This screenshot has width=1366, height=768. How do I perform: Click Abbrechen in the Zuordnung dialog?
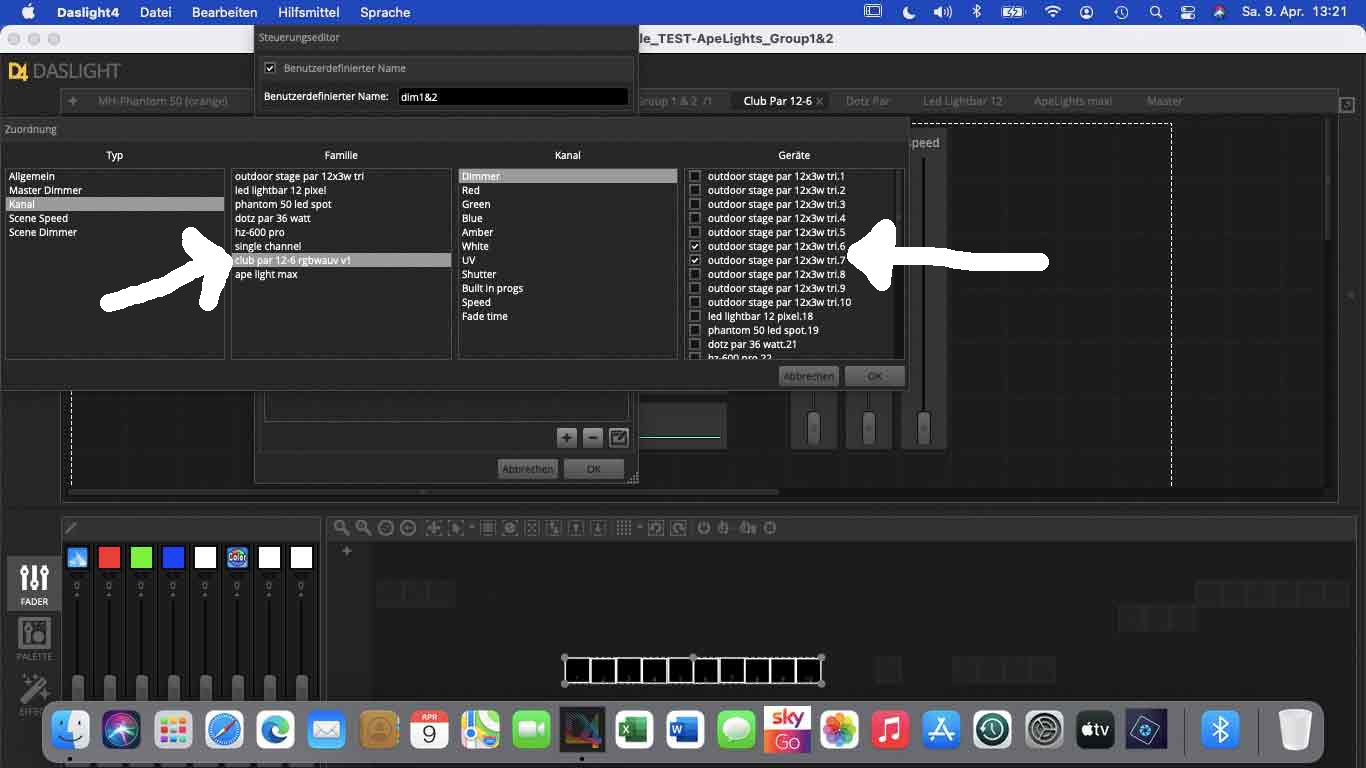(808, 376)
